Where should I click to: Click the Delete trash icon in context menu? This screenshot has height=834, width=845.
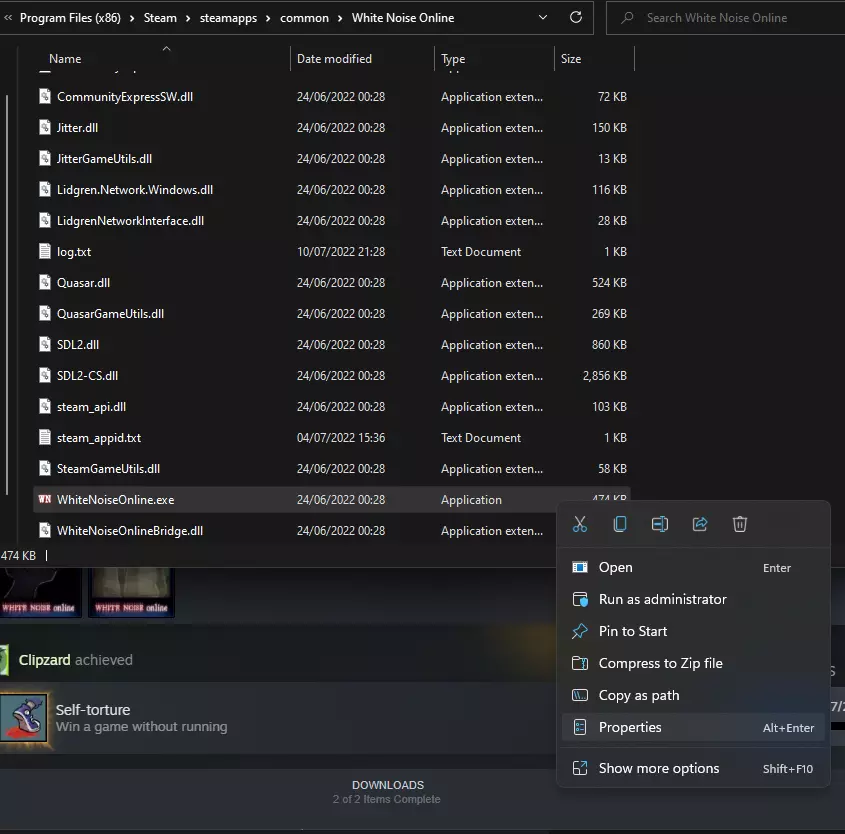point(740,524)
